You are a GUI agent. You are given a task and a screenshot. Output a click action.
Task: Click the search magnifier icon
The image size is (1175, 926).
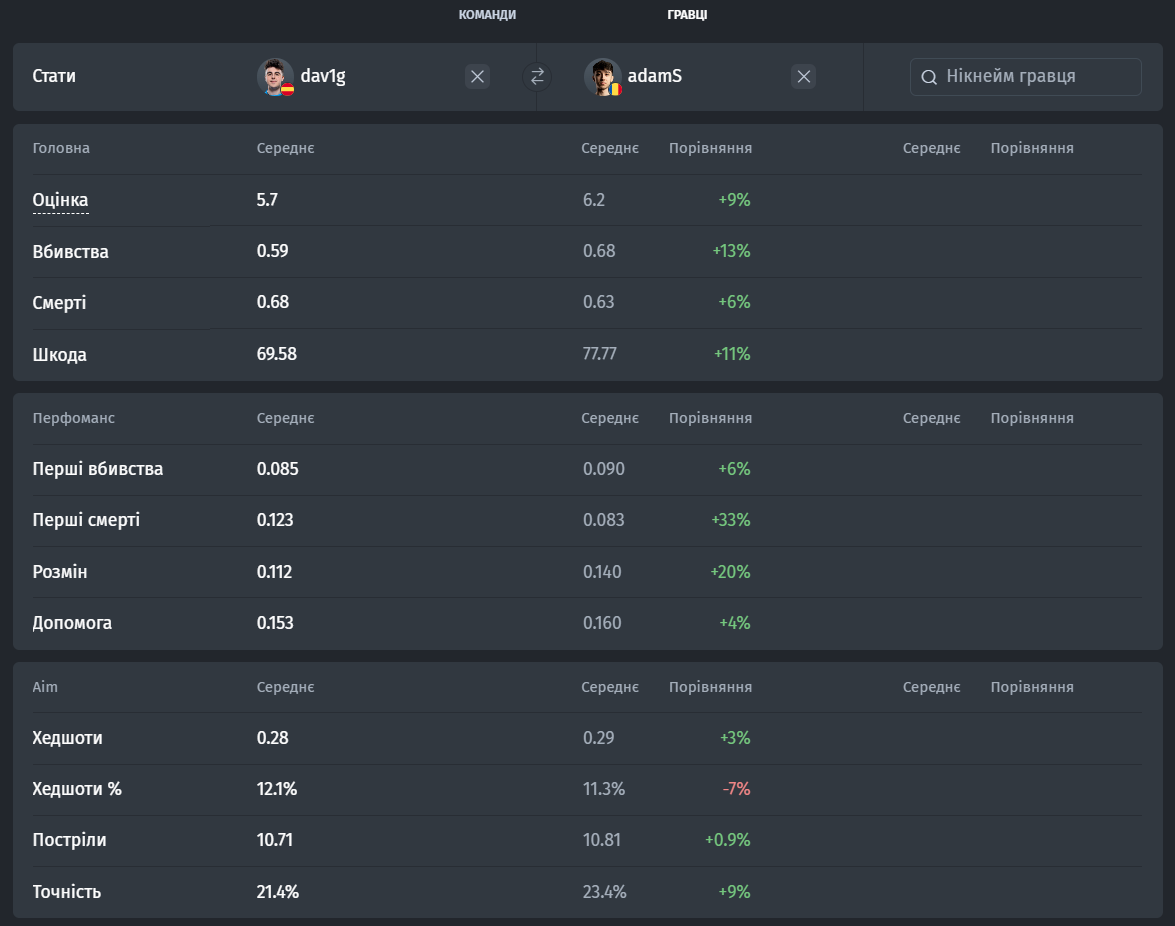(929, 77)
